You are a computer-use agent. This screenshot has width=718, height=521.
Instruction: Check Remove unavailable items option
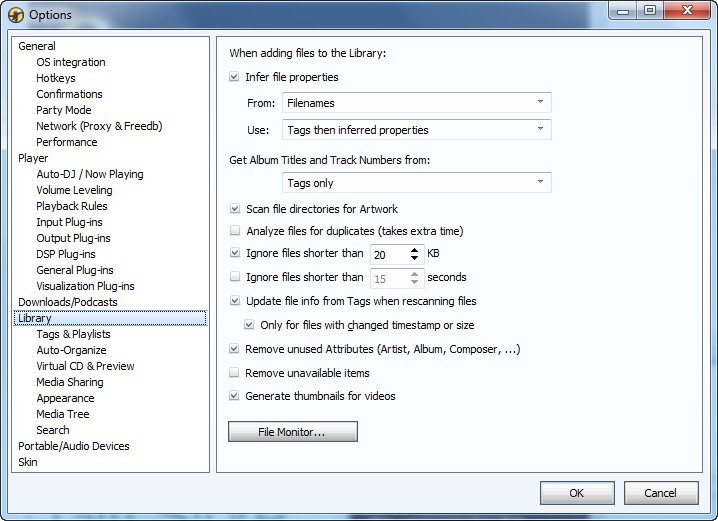pos(235,373)
